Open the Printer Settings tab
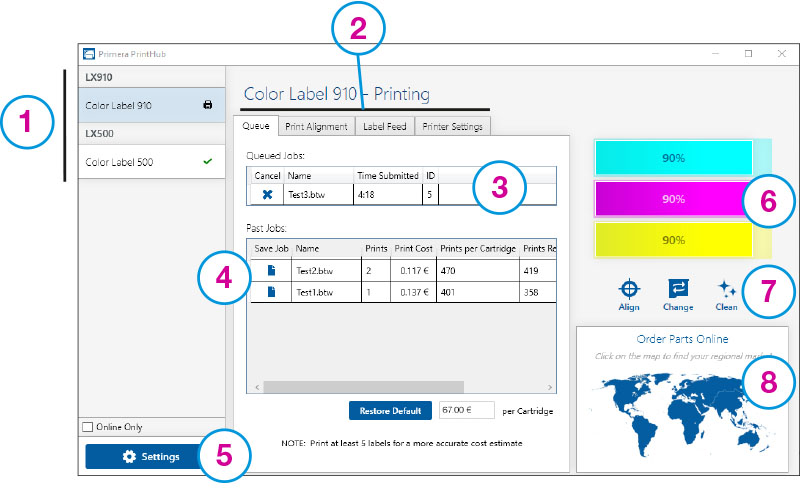 (x=453, y=127)
